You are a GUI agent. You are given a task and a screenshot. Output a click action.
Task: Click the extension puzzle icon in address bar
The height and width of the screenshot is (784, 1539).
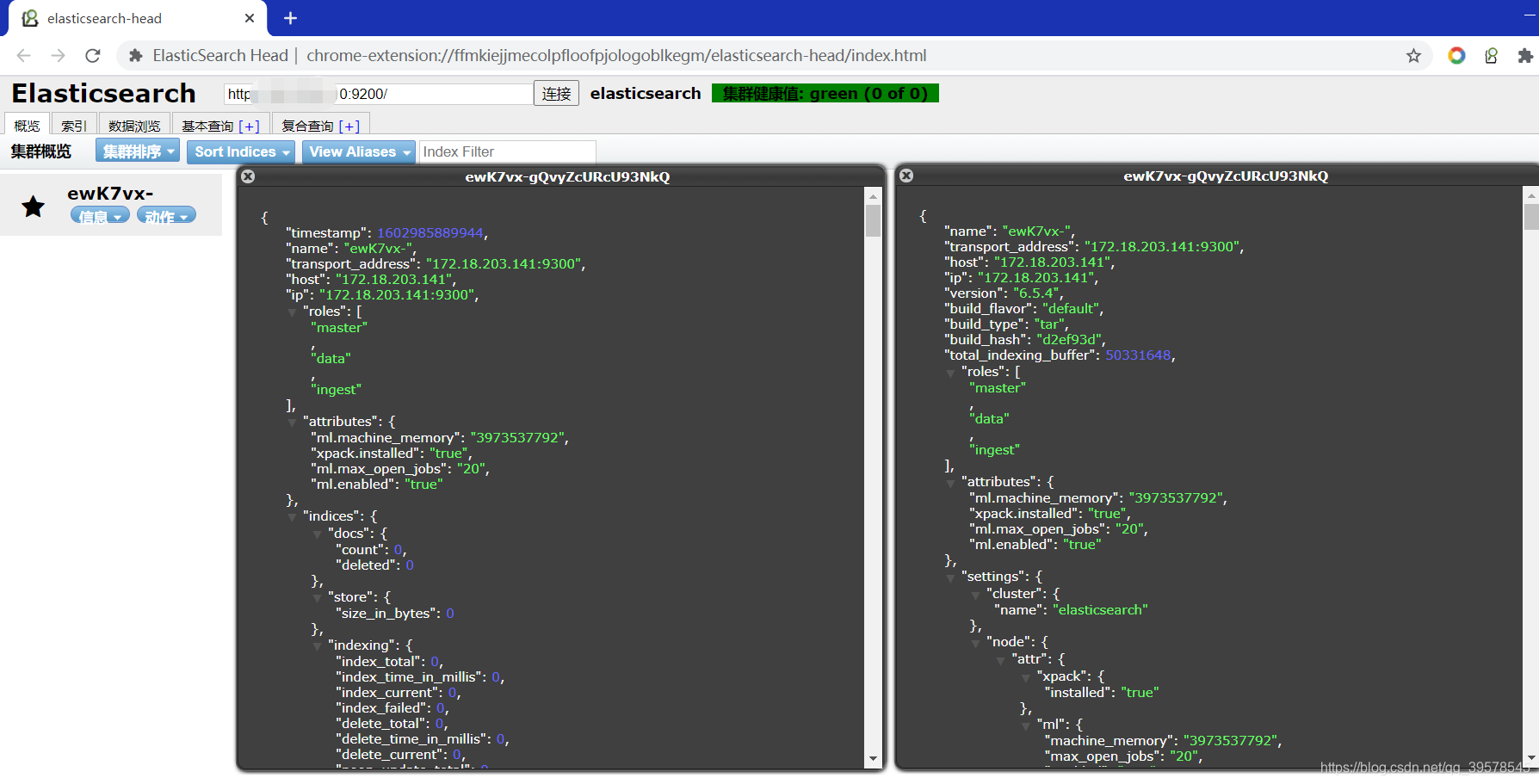point(135,56)
